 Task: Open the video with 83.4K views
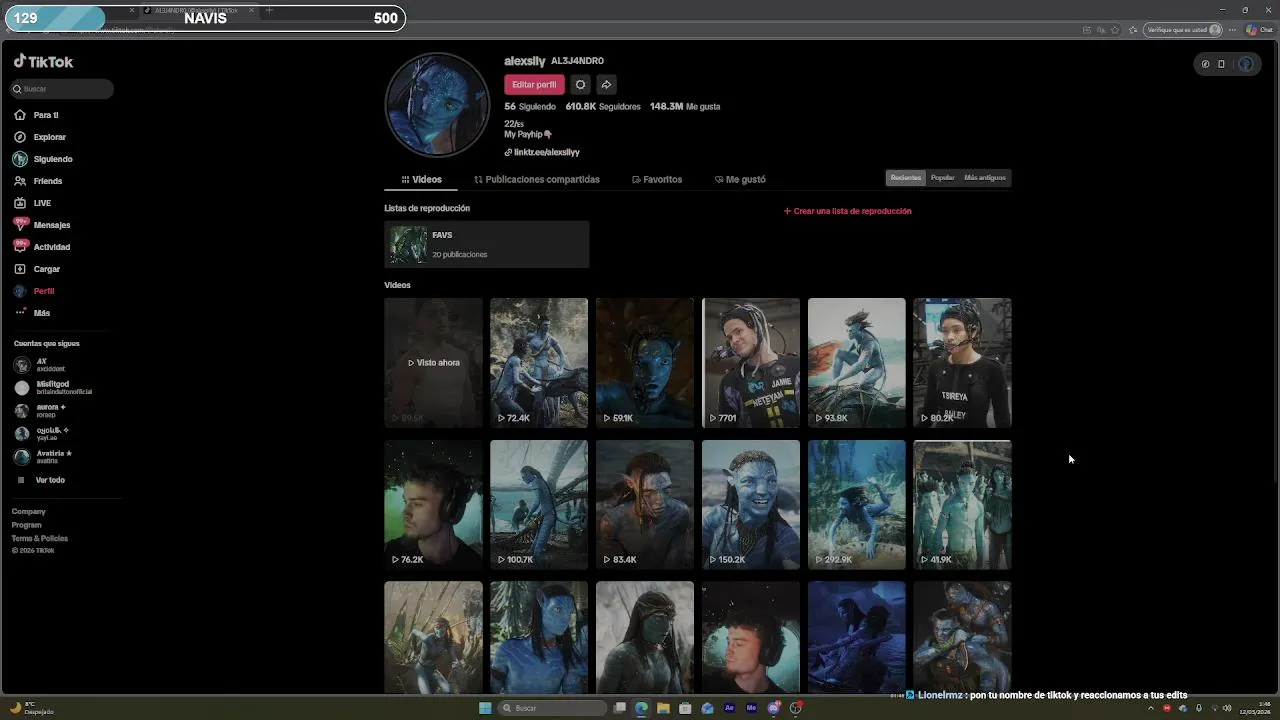[645, 505]
